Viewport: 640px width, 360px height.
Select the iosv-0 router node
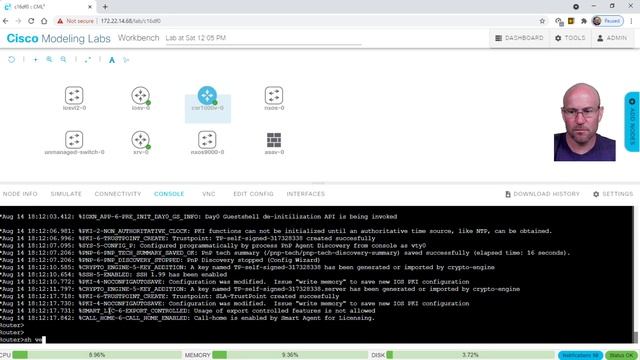click(140, 96)
